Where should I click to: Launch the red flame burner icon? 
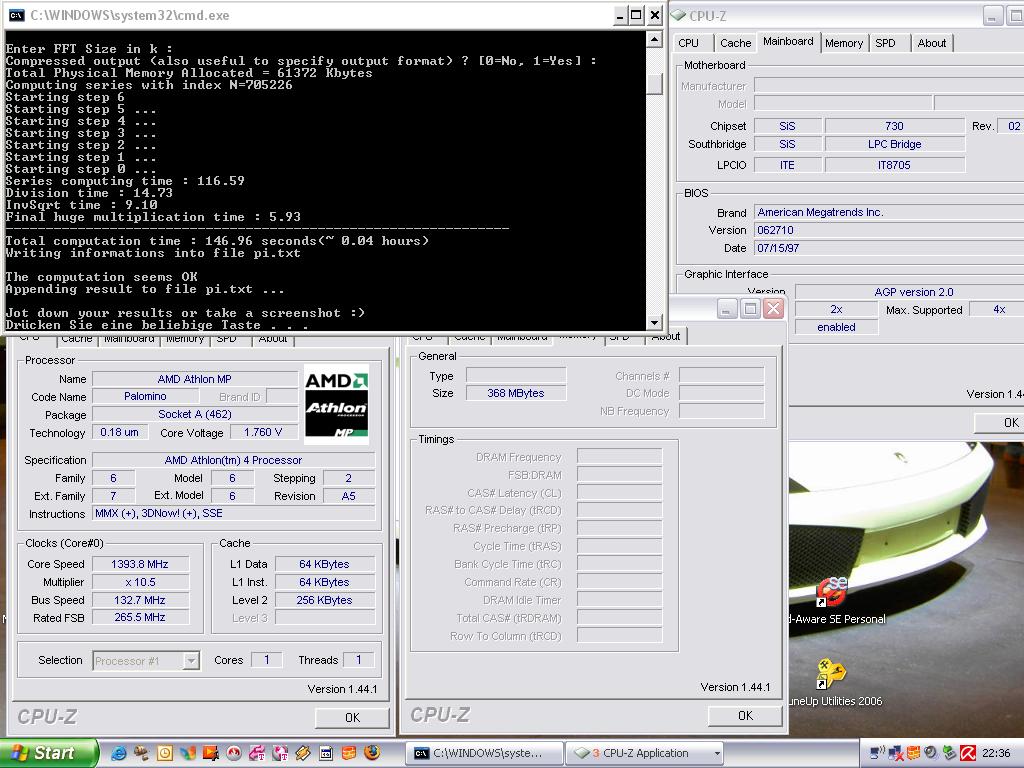pyautogui.click(x=234, y=753)
